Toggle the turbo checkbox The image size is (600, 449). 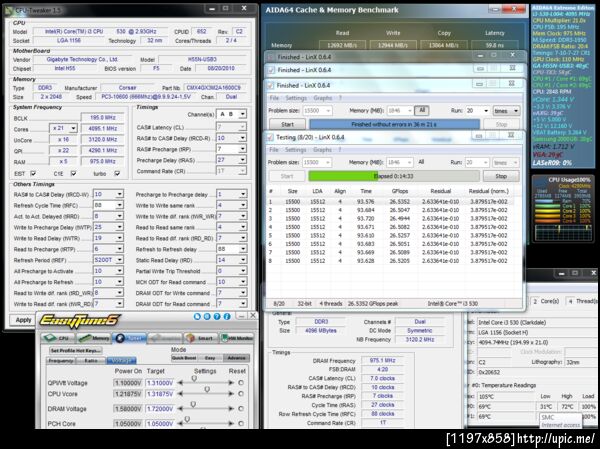tap(117, 173)
